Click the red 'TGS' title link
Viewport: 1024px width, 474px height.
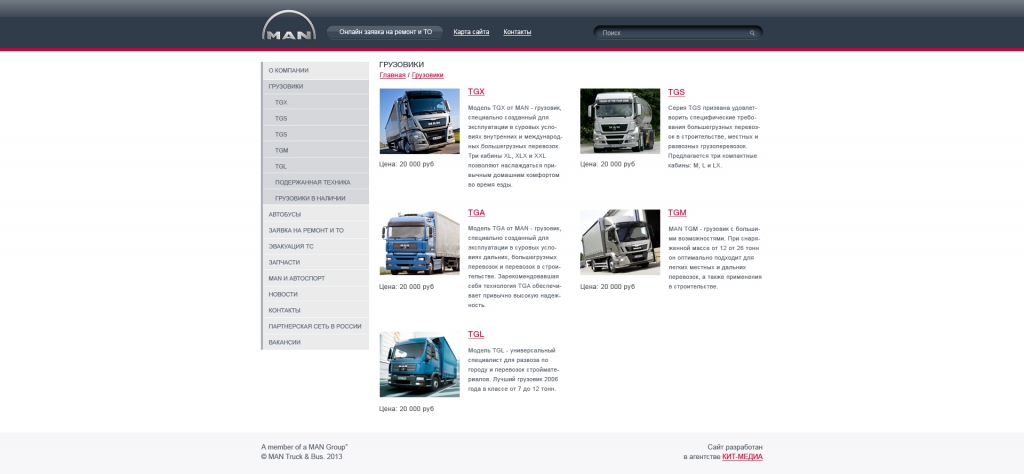(676, 92)
